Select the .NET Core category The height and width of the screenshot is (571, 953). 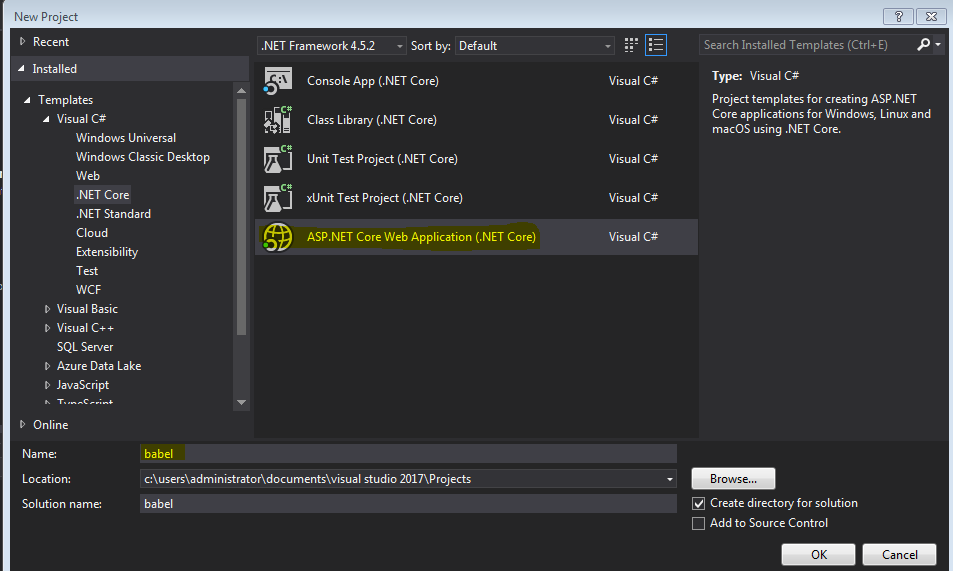103,195
